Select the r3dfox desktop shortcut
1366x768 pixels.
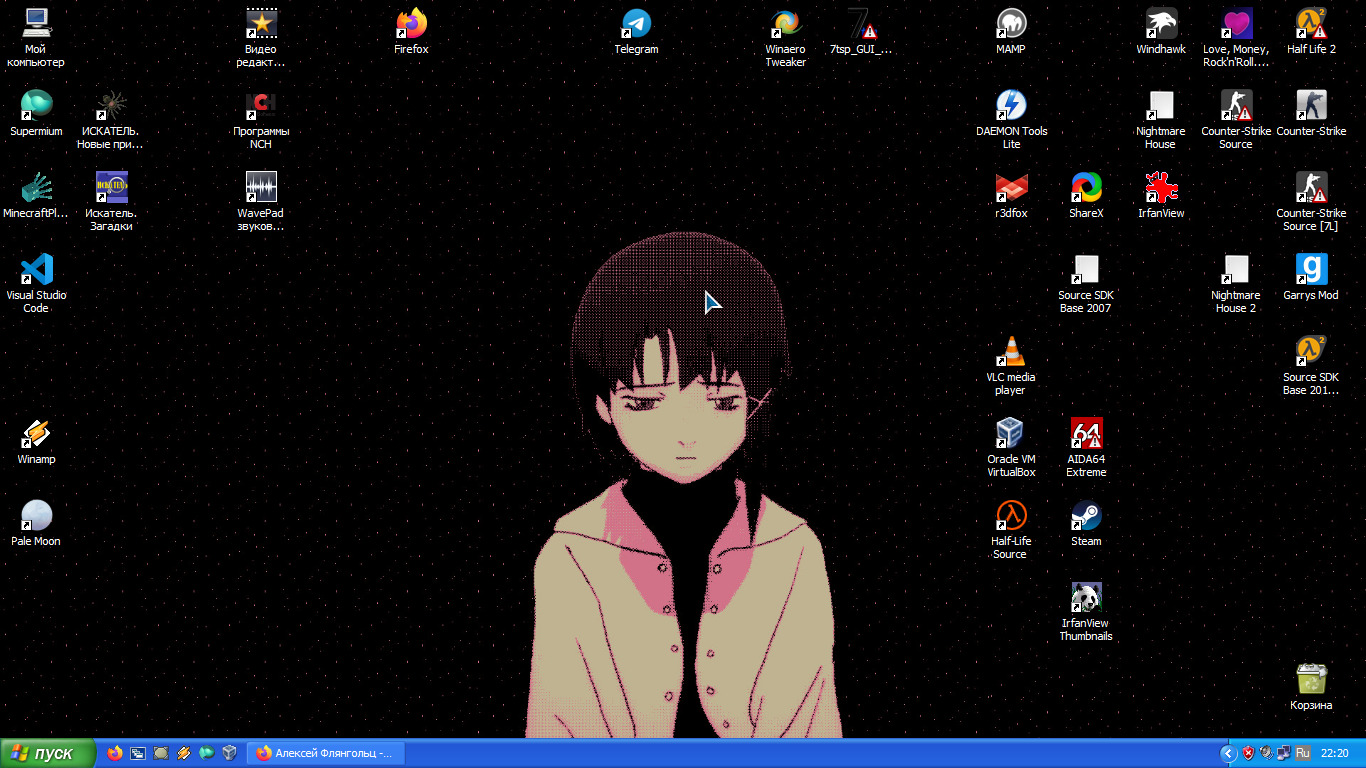point(1011,195)
